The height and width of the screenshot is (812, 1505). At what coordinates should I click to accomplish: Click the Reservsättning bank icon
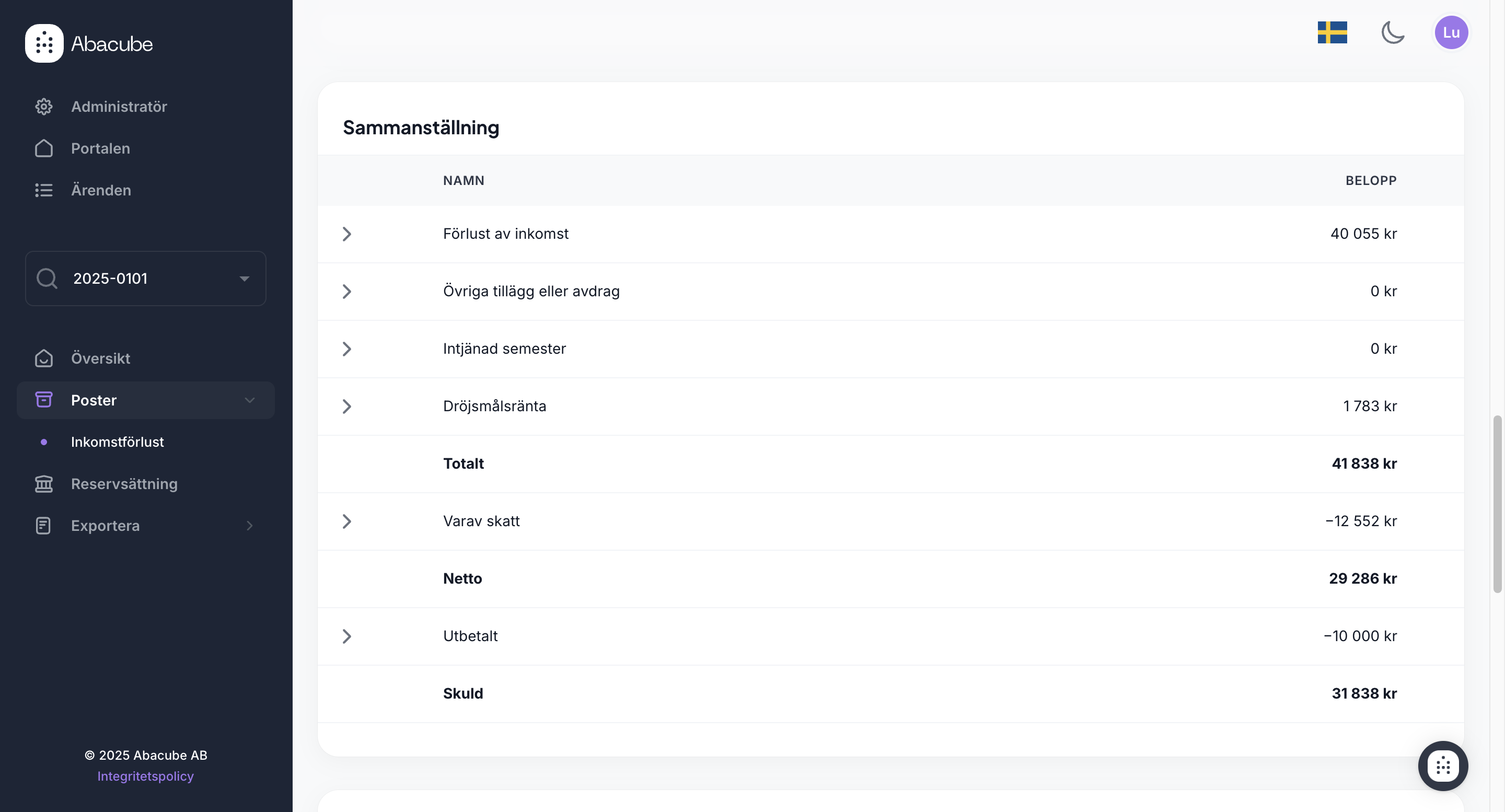click(x=44, y=484)
